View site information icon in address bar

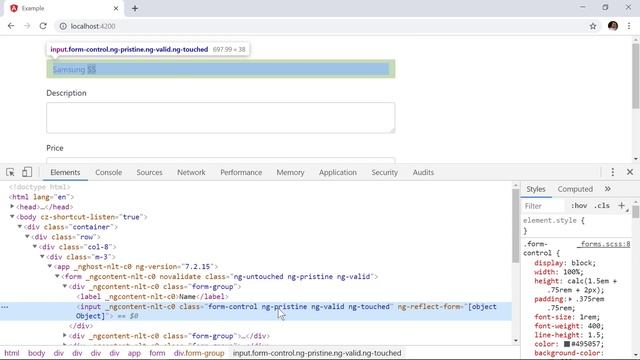[63, 26]
